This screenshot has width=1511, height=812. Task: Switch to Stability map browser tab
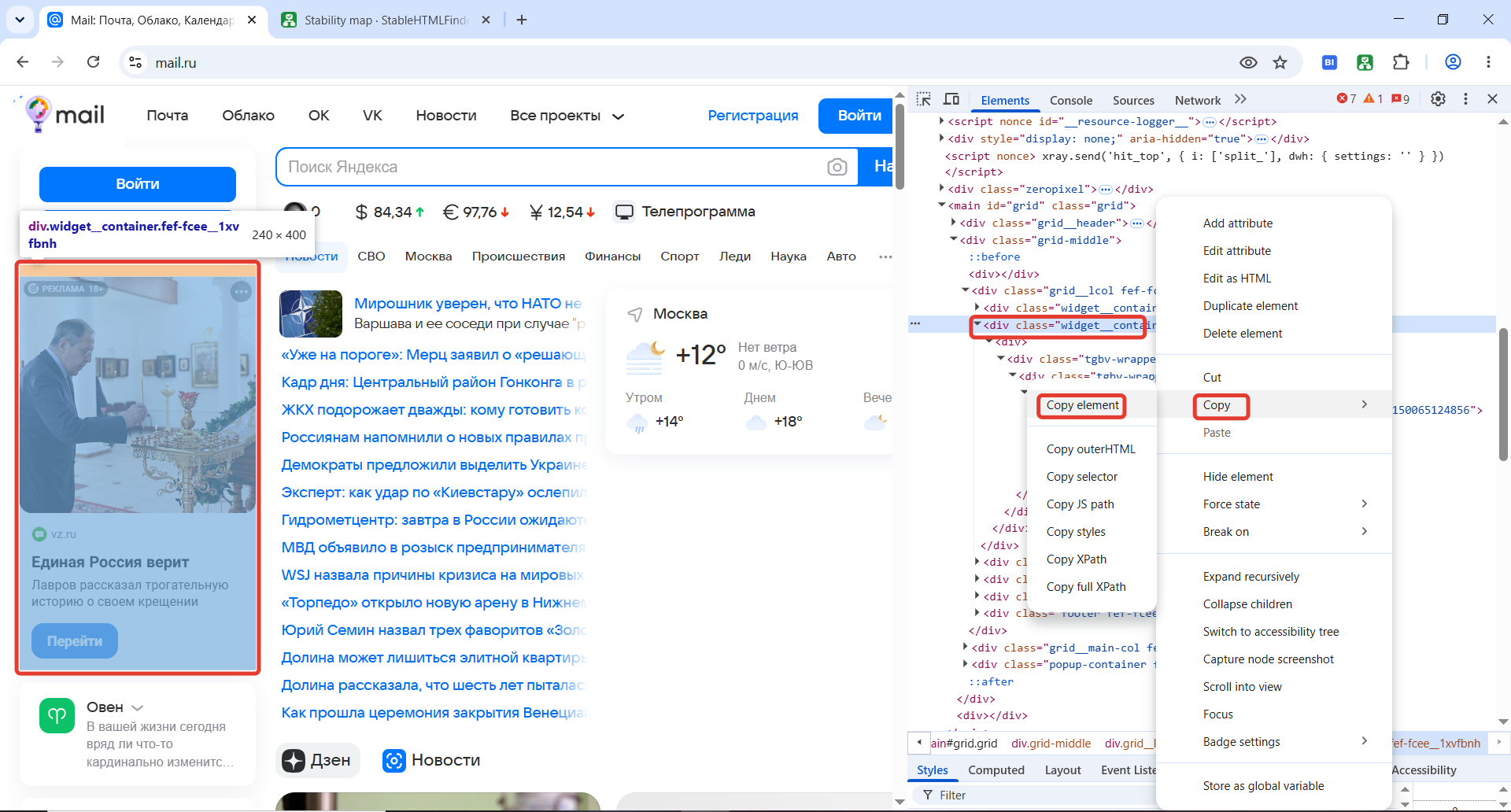tap(385, 20)
